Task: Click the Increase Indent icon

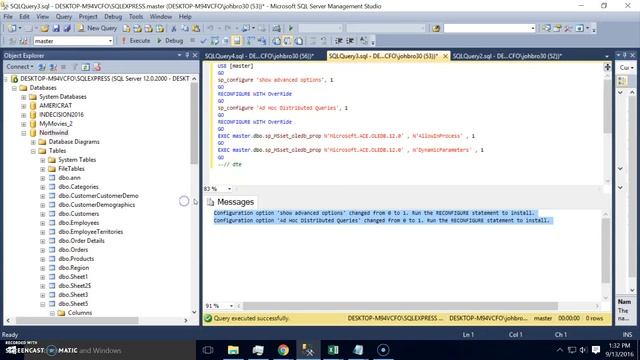Action: coord(350,41)
